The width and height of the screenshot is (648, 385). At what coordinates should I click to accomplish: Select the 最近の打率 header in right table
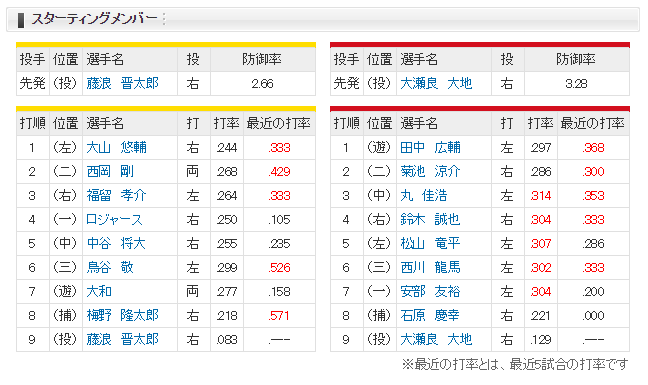click(593, 123)
